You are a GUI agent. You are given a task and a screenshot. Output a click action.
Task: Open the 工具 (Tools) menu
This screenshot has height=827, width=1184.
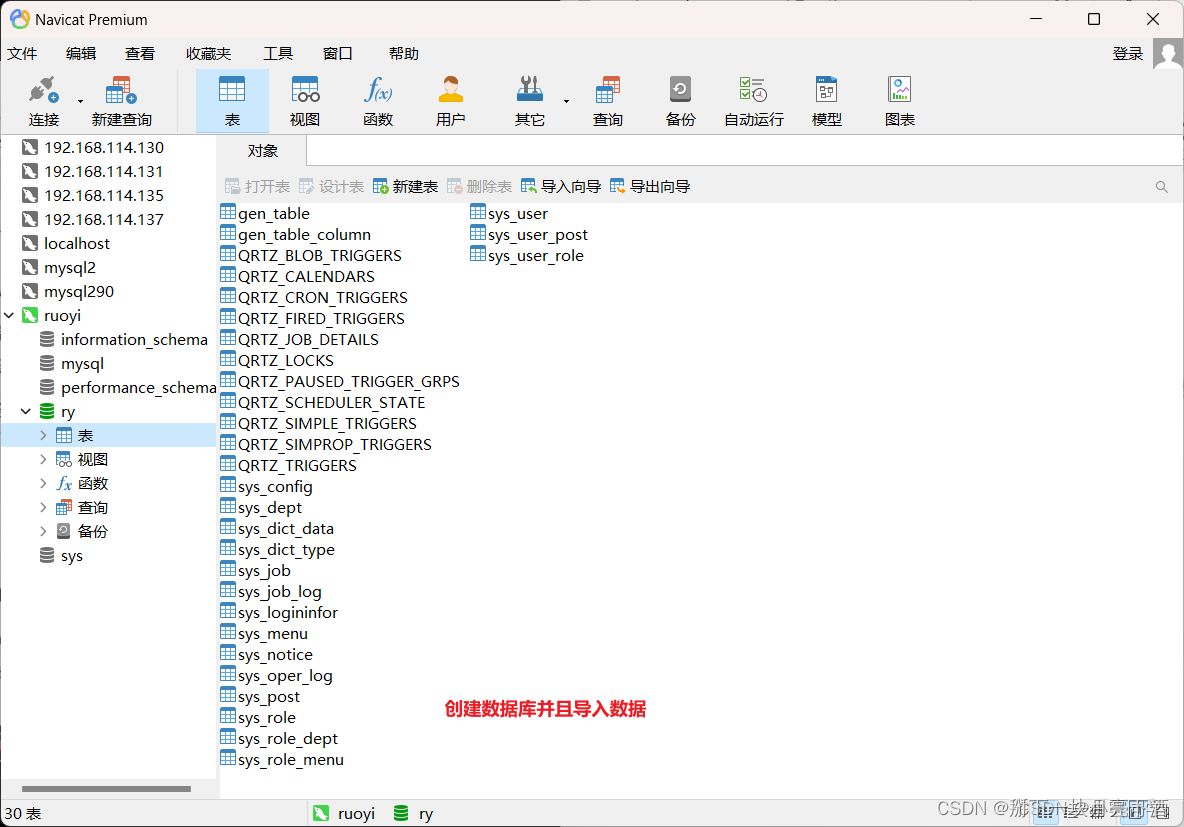click(278, 54)
